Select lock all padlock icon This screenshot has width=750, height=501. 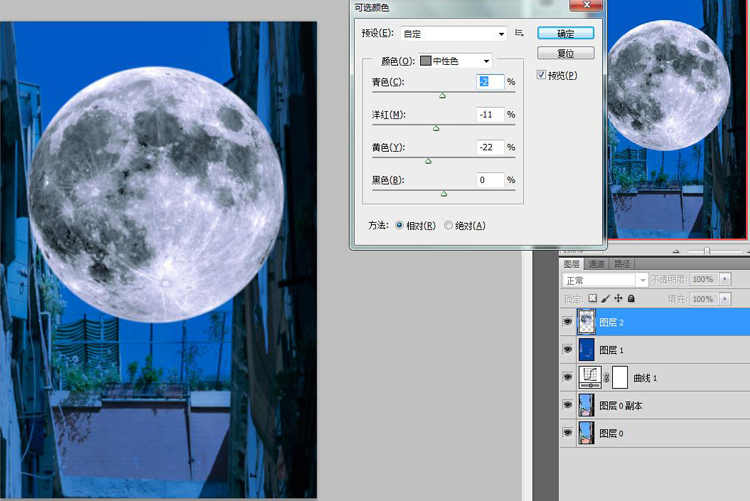631,298
